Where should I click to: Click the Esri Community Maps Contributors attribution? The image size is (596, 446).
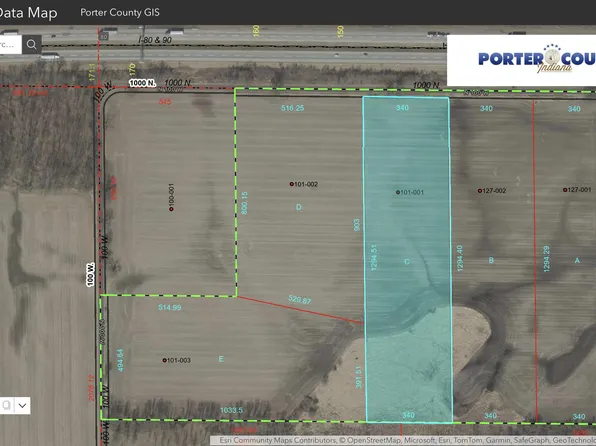coord(277,441)
